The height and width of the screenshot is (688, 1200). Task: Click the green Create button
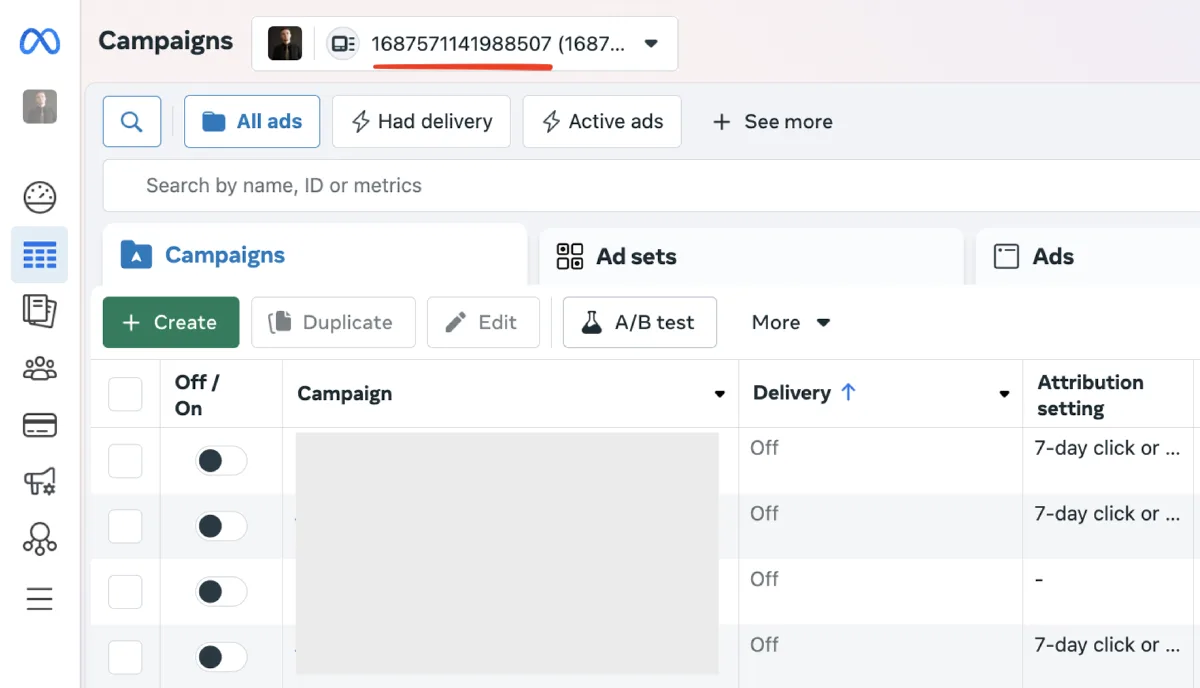[171, 322]
